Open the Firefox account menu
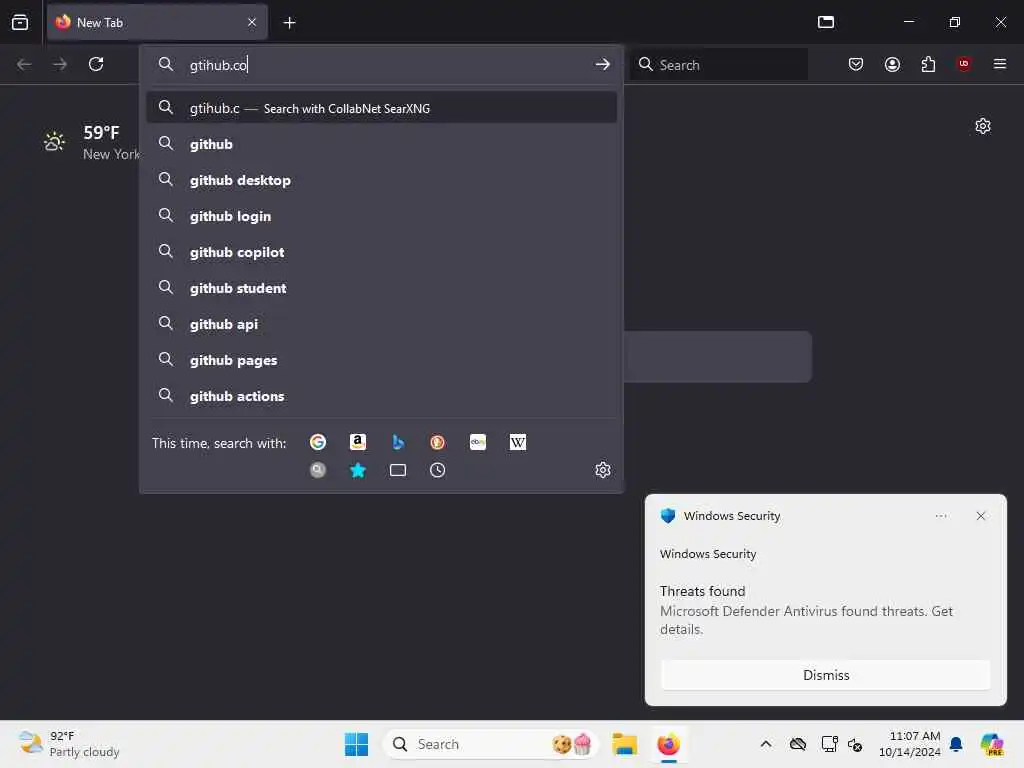Screen dimensions: 1024x768 coord(892,64)
